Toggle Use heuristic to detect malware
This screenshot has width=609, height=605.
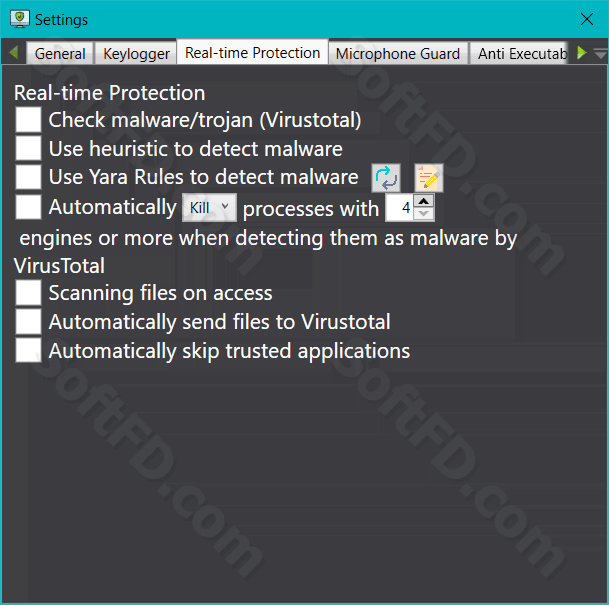28,148
